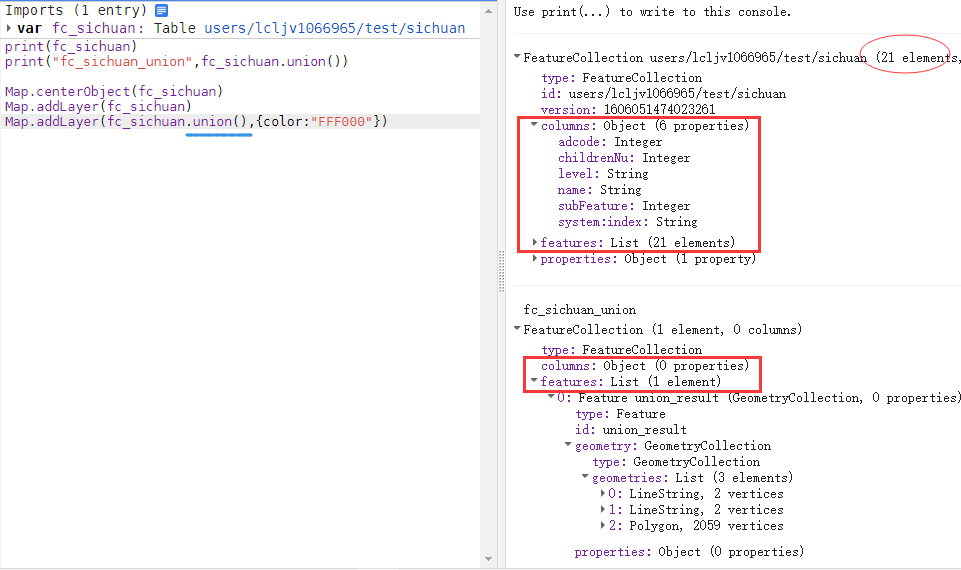Expand the var fc_sichuan import entry

coord(9,28)
